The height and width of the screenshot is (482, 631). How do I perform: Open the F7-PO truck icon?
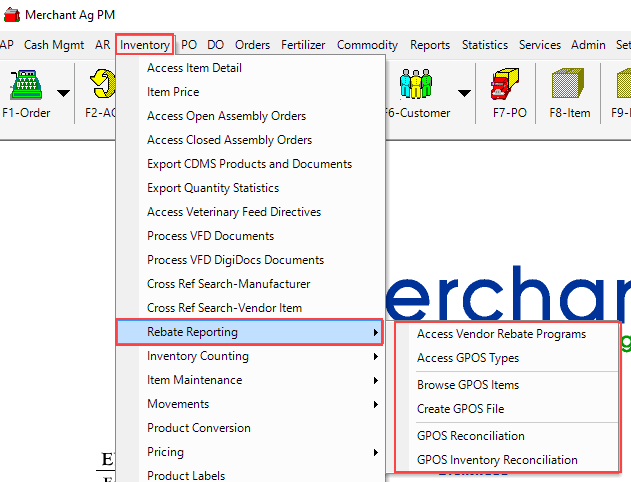[x=509, y=85]
